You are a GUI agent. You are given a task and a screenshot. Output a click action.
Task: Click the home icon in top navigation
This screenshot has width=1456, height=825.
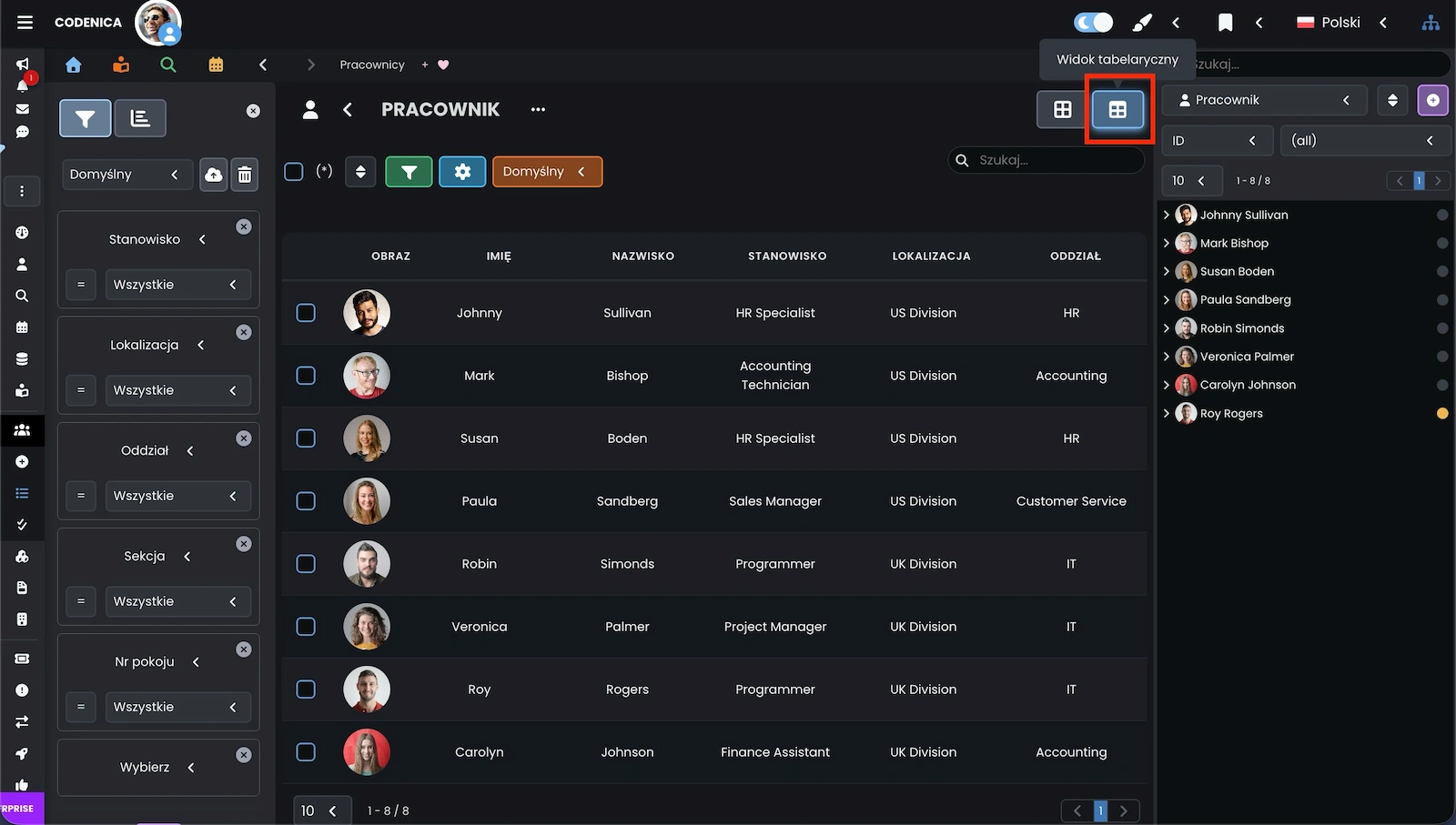click(x=74, y=65)
